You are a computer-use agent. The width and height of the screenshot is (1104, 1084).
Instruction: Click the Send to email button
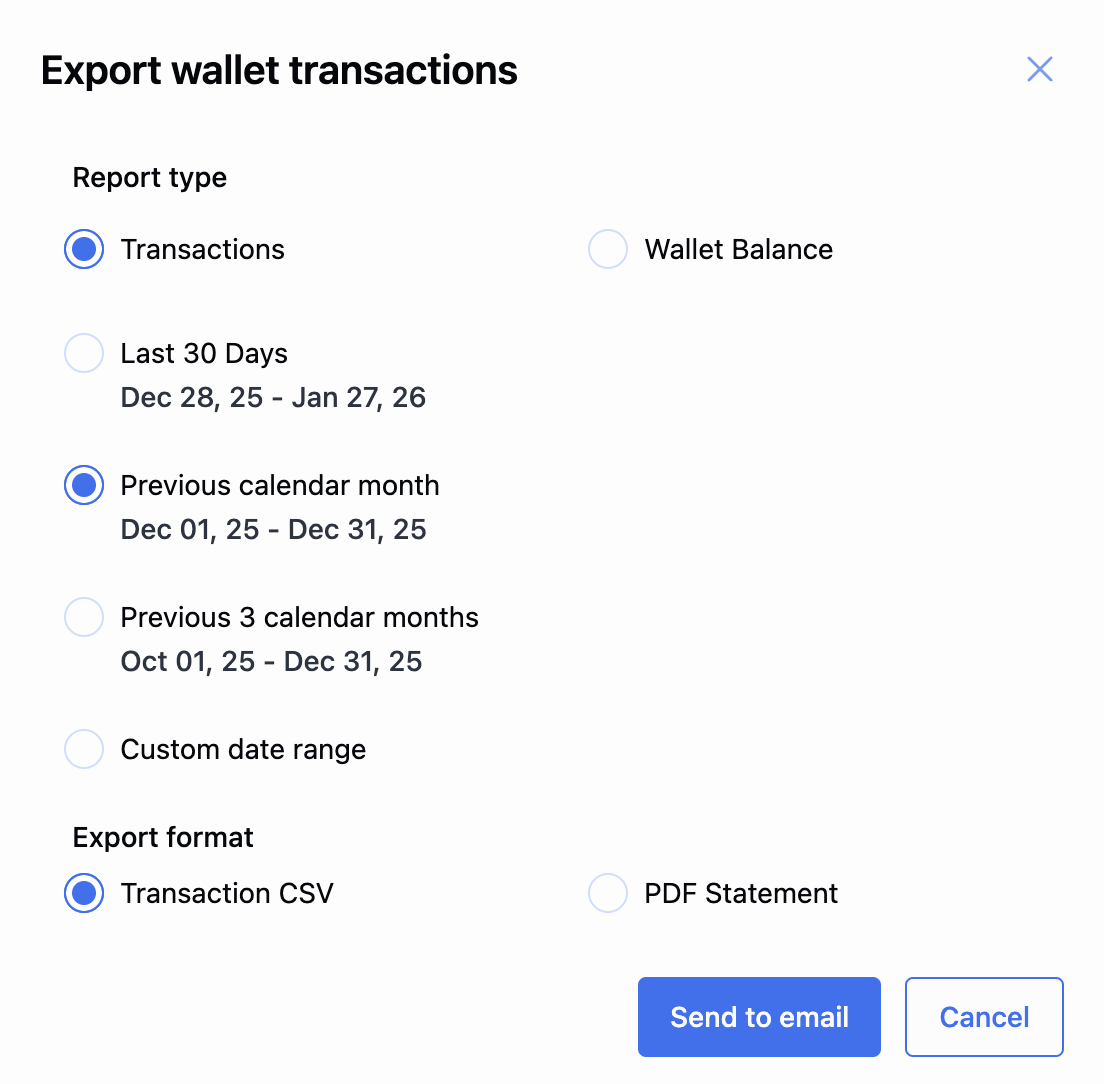coord(758,1016)
